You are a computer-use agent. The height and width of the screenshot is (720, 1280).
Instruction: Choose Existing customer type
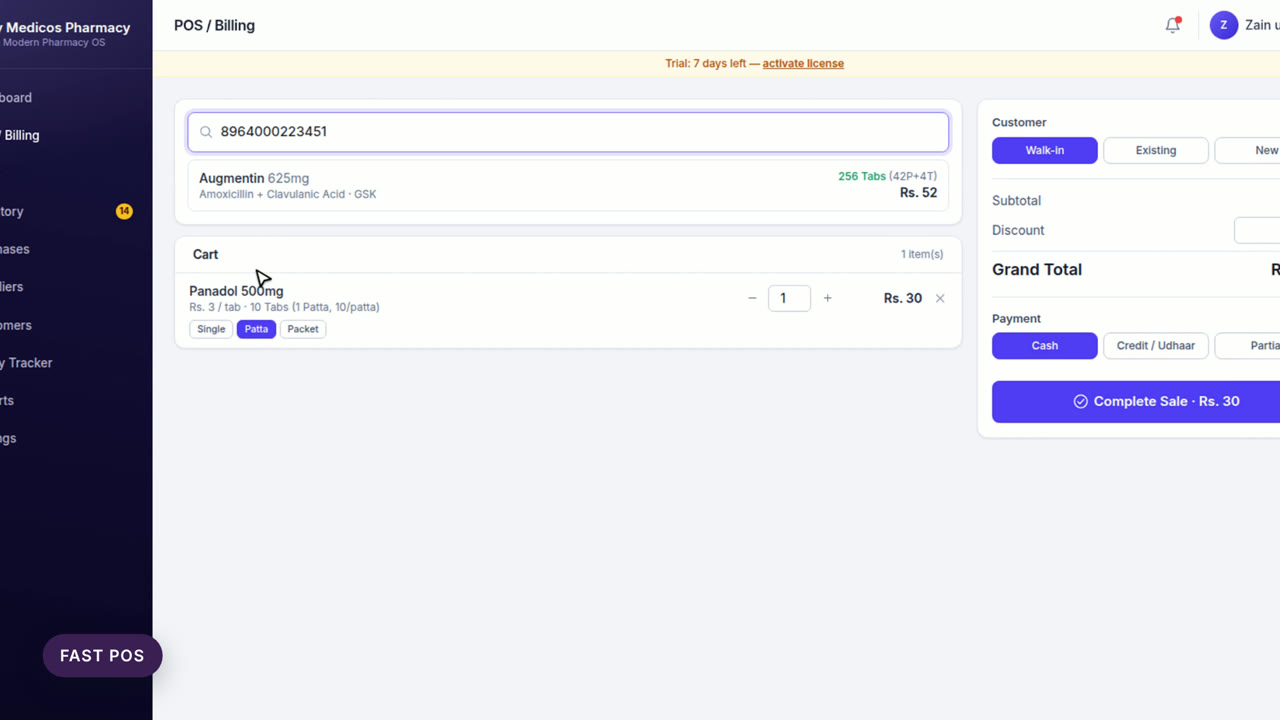tap(1156, 150)
